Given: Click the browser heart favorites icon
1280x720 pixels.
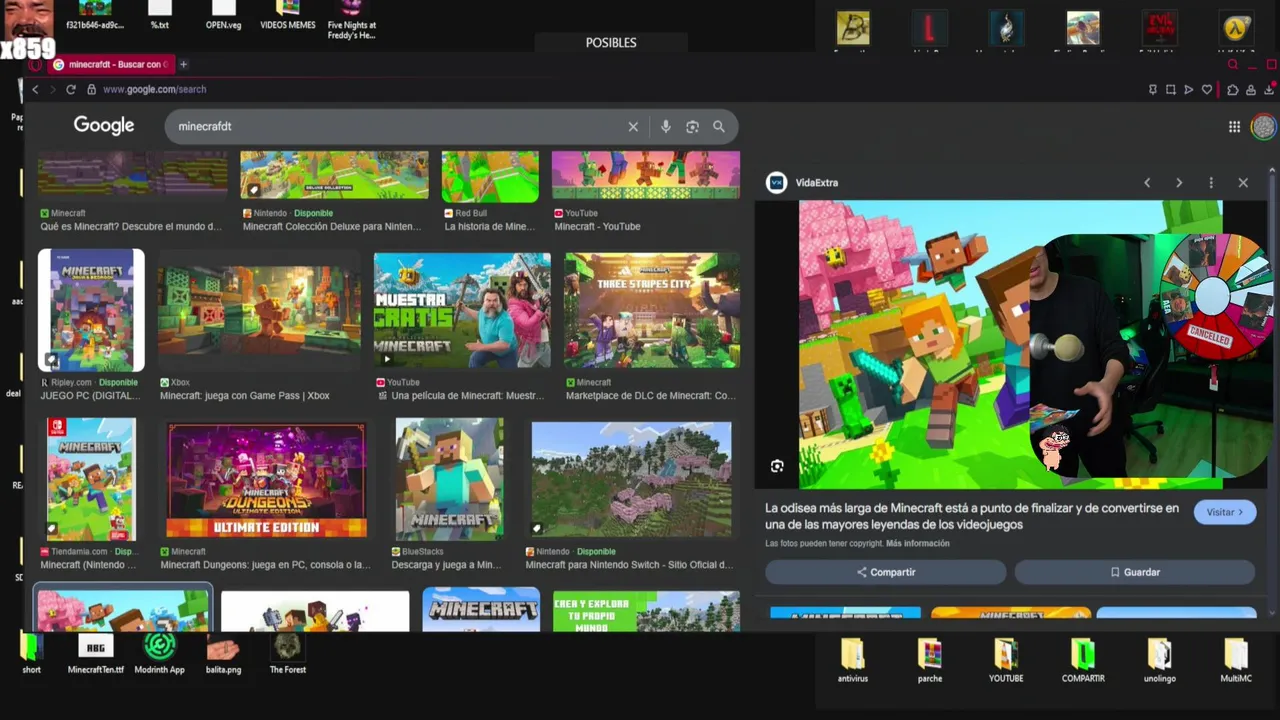Looking at the screenshot, I should (1207, 90).
